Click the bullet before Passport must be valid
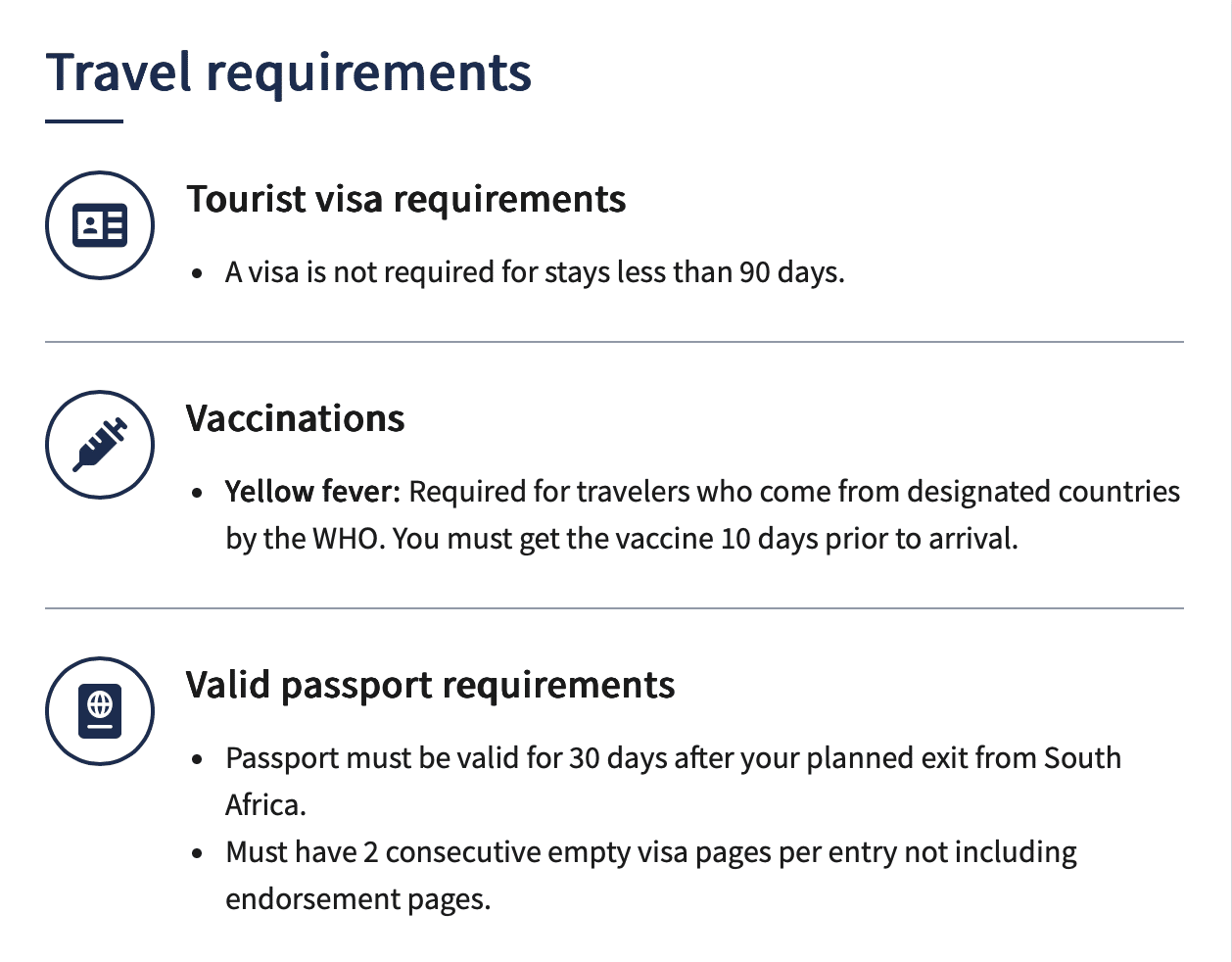The image size is (1232, 962). click(198, 760)
